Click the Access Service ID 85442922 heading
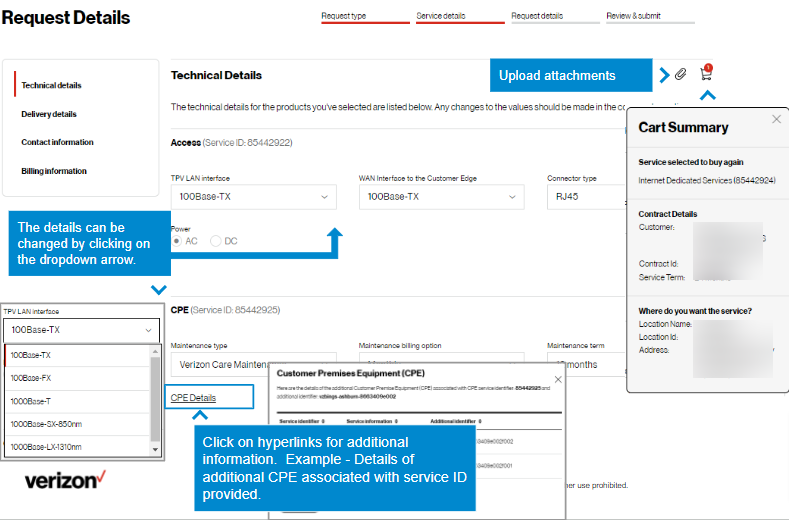Image resolution: width=789 pixels, height=520 pixels. point(231,142)
